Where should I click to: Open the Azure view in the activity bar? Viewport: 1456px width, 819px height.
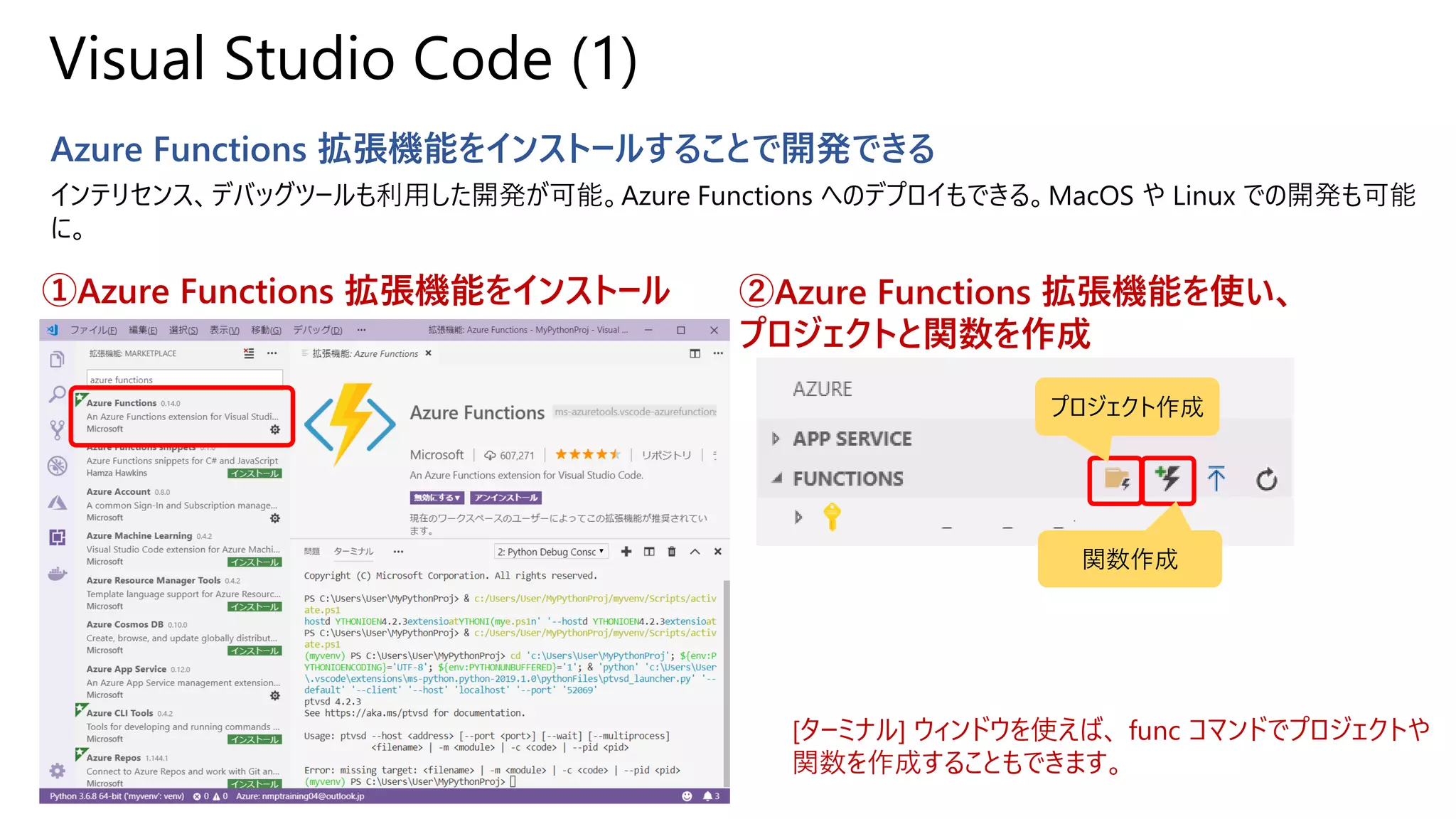pos(57,503)
